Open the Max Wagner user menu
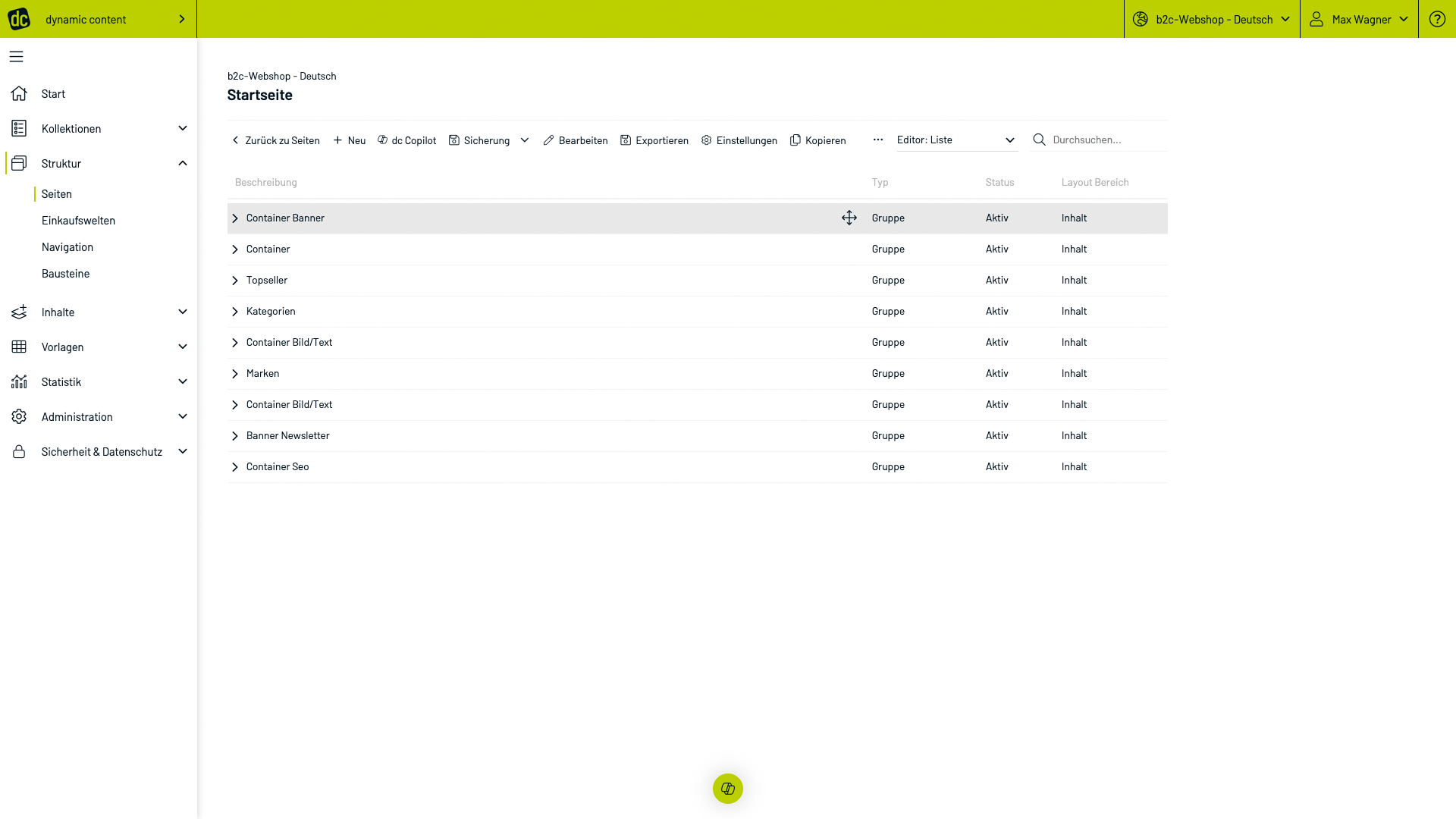Viewport: 1456px width, 819px height. point(1359,19)
